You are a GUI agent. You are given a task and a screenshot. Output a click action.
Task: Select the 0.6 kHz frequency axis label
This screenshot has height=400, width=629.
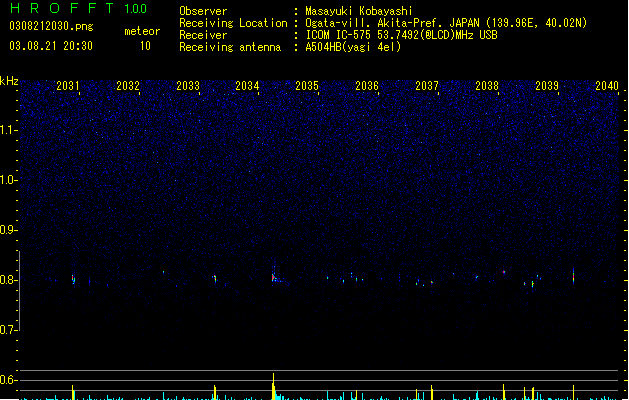8,380
